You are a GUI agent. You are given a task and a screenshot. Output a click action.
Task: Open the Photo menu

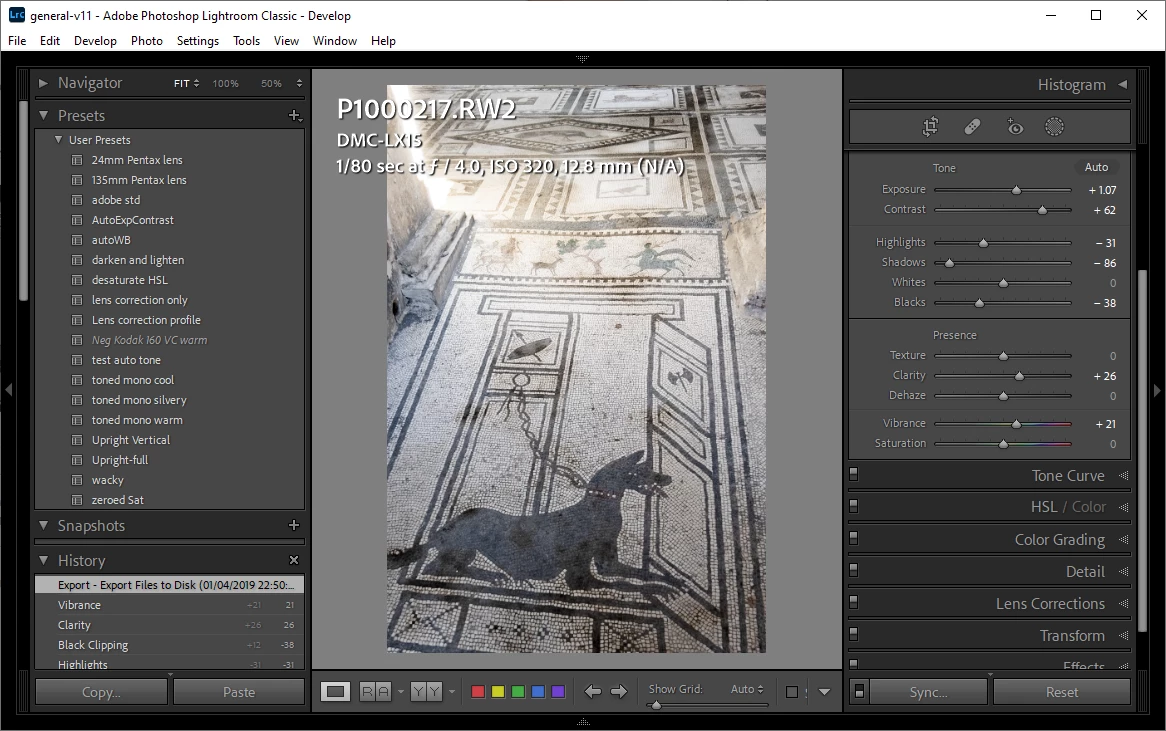(x=146, y=41)
